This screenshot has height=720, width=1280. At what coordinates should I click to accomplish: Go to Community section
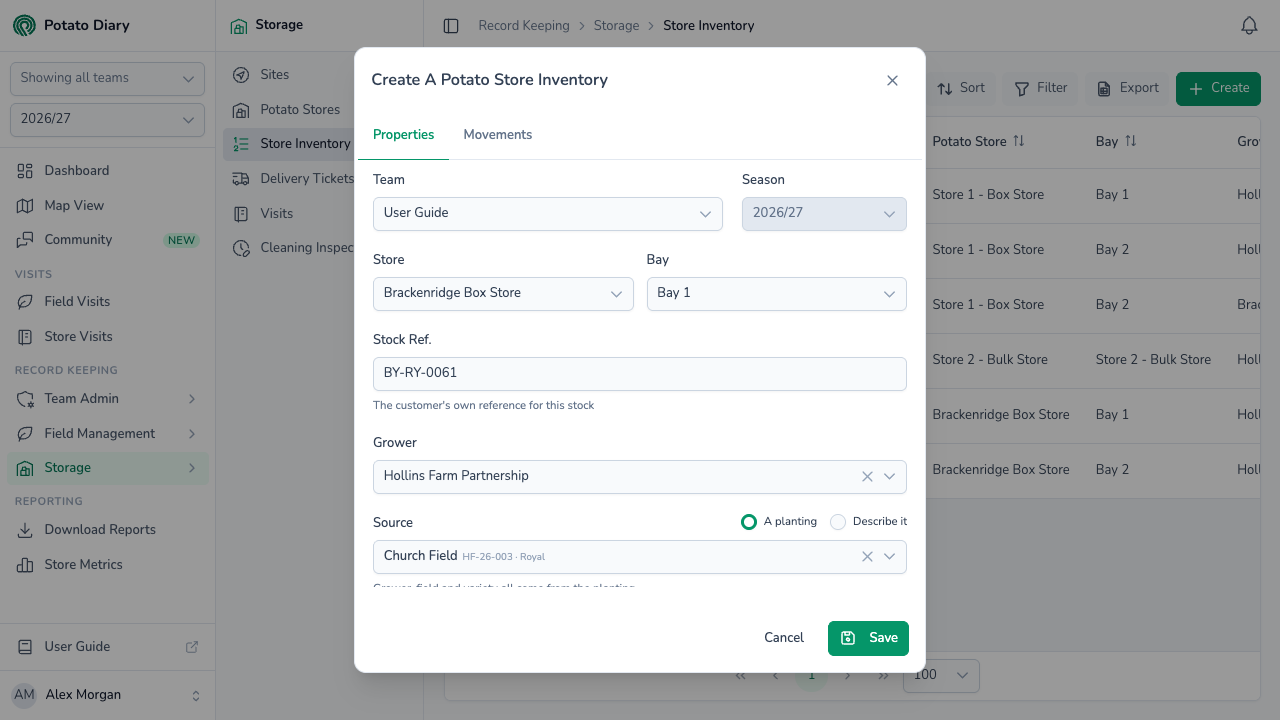point(108,240)
